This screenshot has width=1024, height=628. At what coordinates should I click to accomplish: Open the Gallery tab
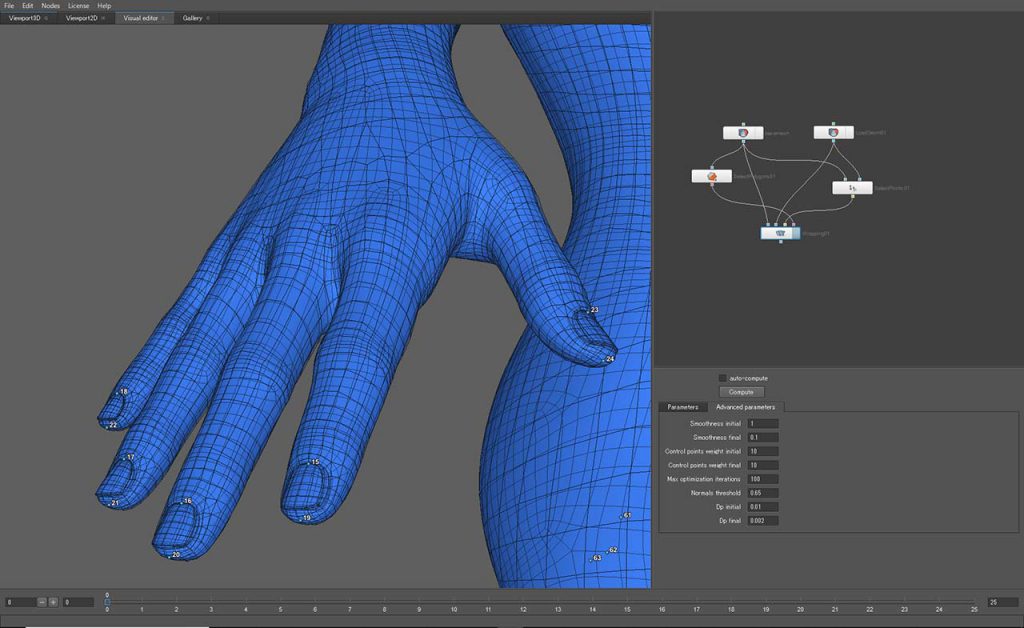192,18
